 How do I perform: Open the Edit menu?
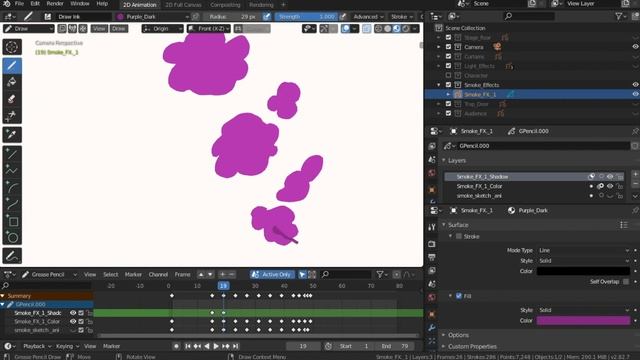point(35,4)
